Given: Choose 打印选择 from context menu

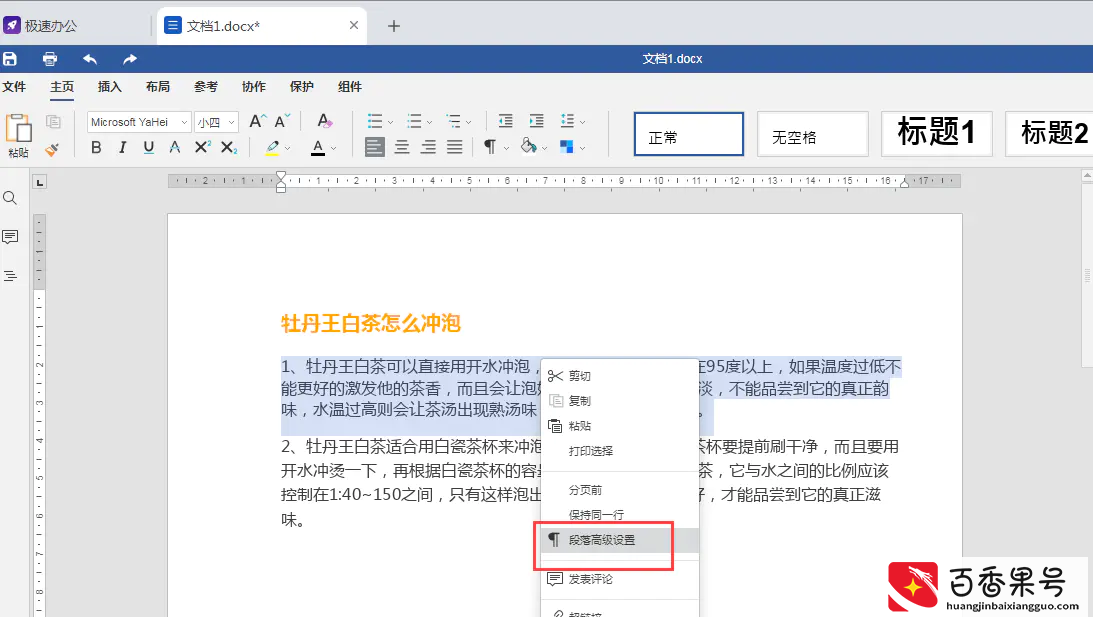Looking at the screenshot, I should pos(620,451).
